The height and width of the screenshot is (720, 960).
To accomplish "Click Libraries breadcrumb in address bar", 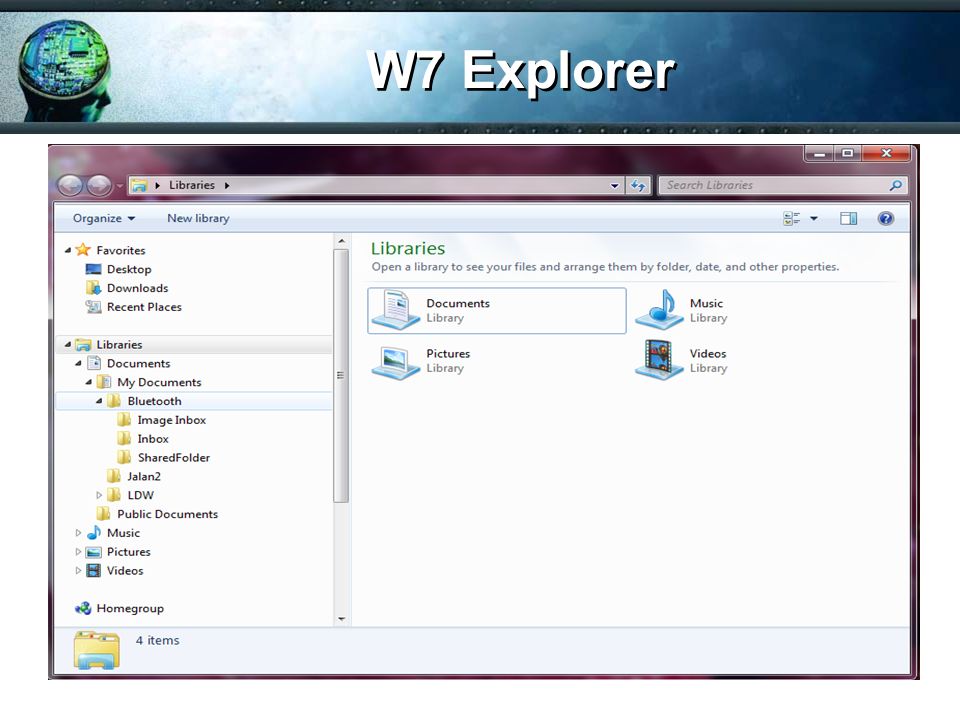I will 192,185.
